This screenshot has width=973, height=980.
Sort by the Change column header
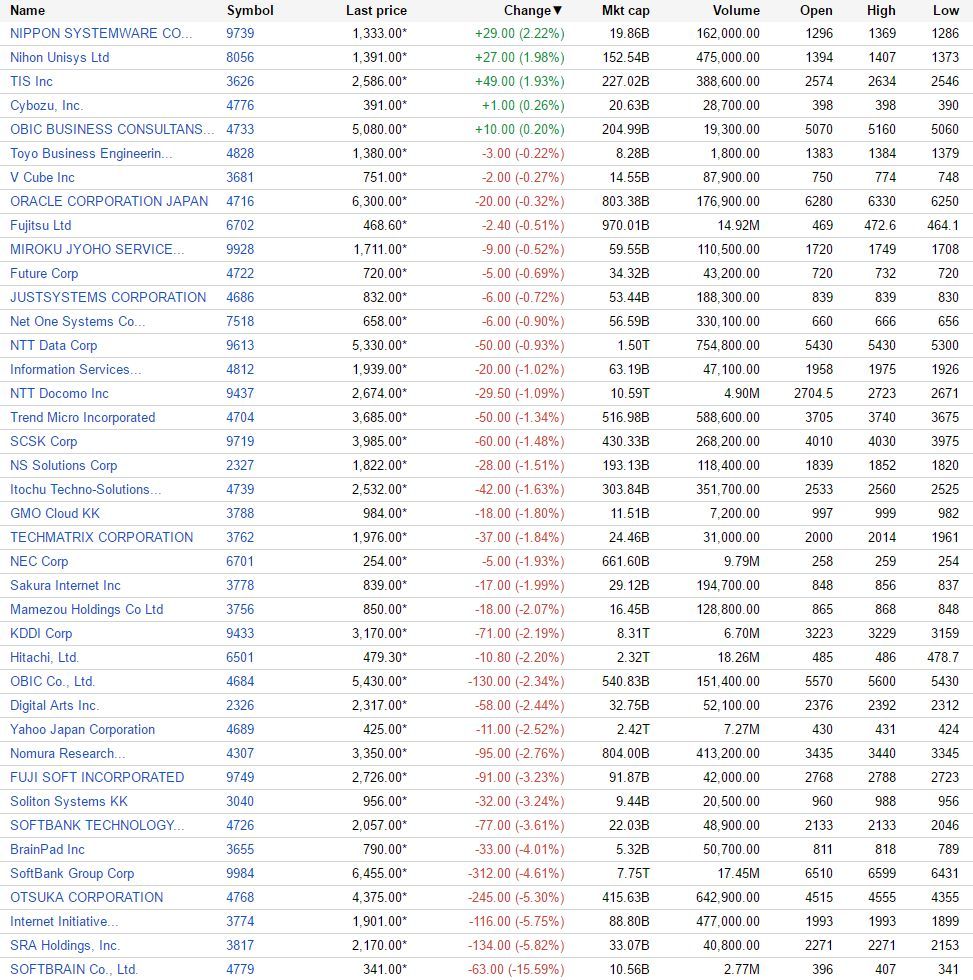coord(533,11)
